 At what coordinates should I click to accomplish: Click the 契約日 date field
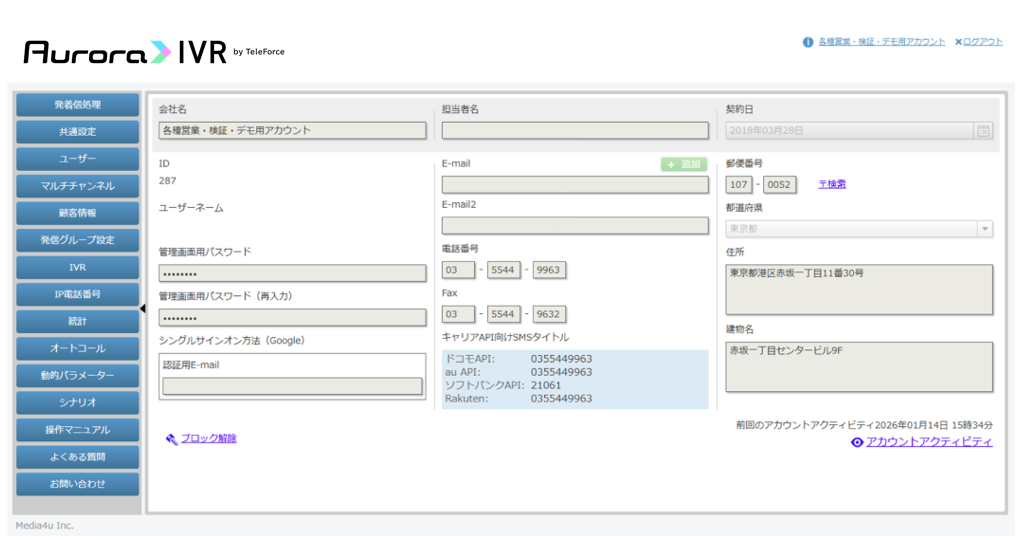[x=850, y=131]
